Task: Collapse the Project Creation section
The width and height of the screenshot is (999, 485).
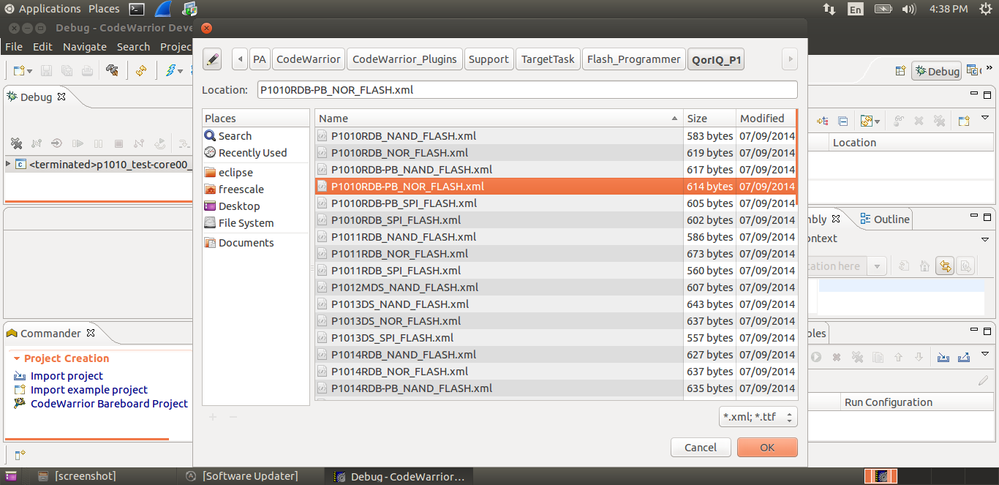Action: (x=17, y=359)
